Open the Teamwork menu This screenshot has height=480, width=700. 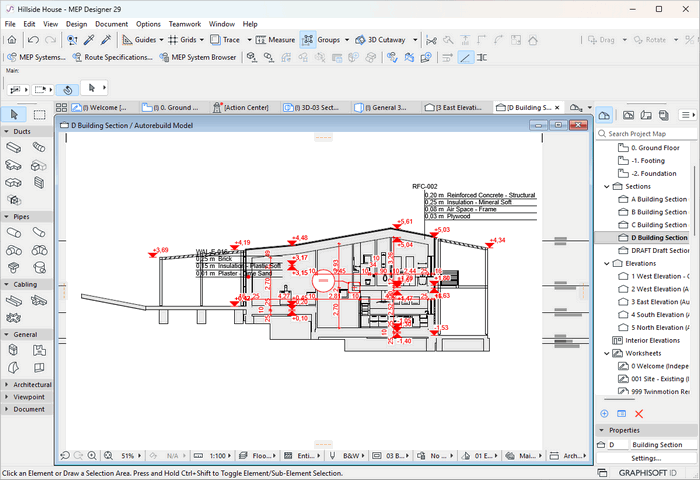pos(184,23)
